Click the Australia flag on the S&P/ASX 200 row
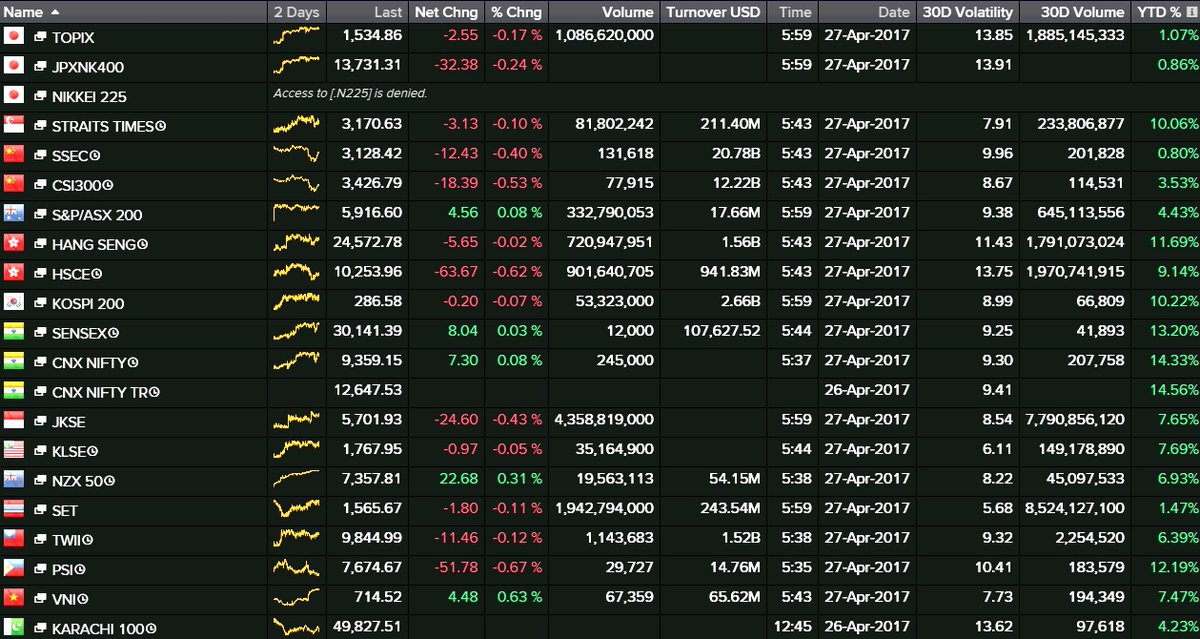This screenshot has width=1200, height=639. point(14,213)
